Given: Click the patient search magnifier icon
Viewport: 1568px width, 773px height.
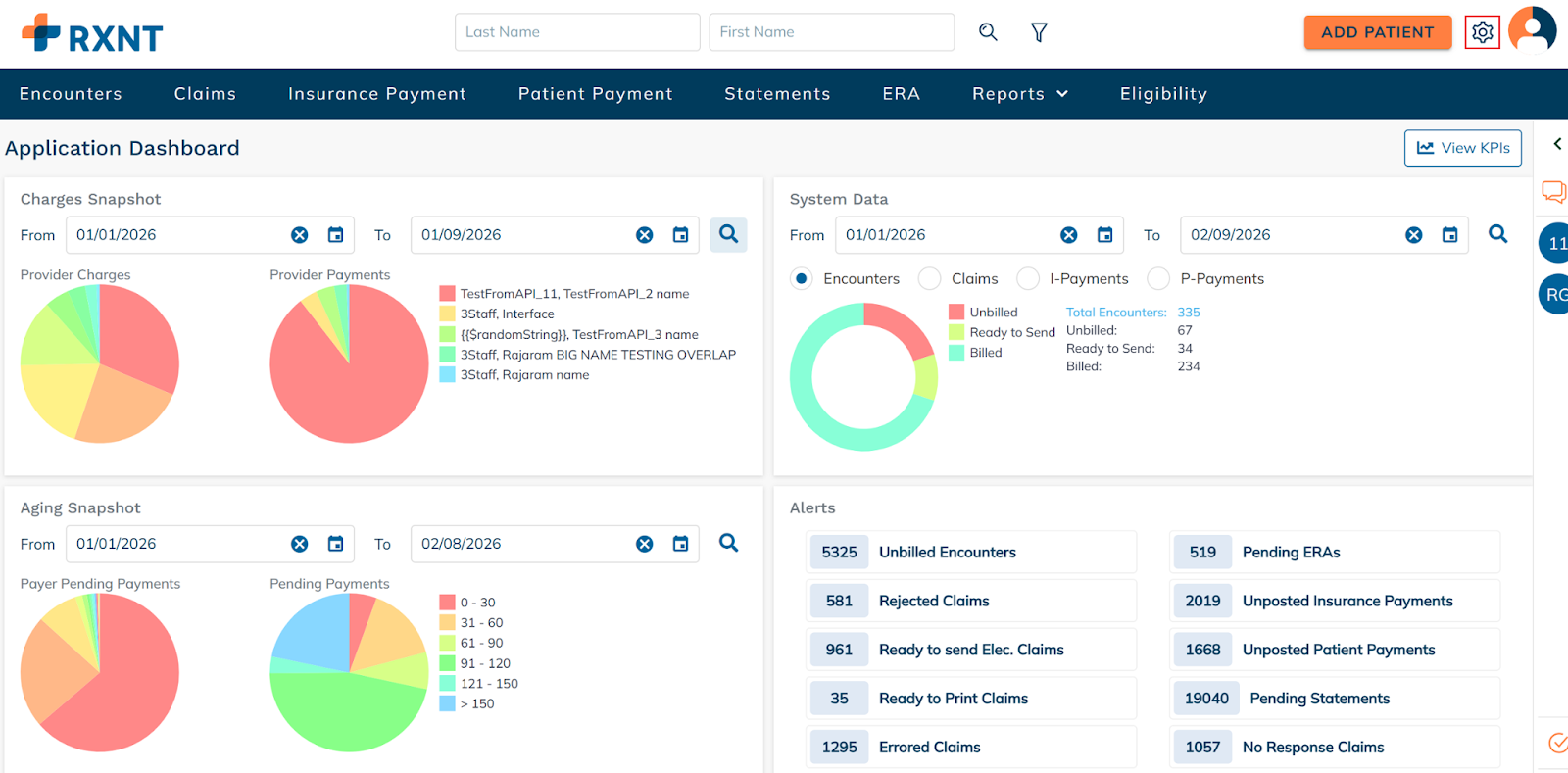Looking at the screenshot, I should (988, 32).
